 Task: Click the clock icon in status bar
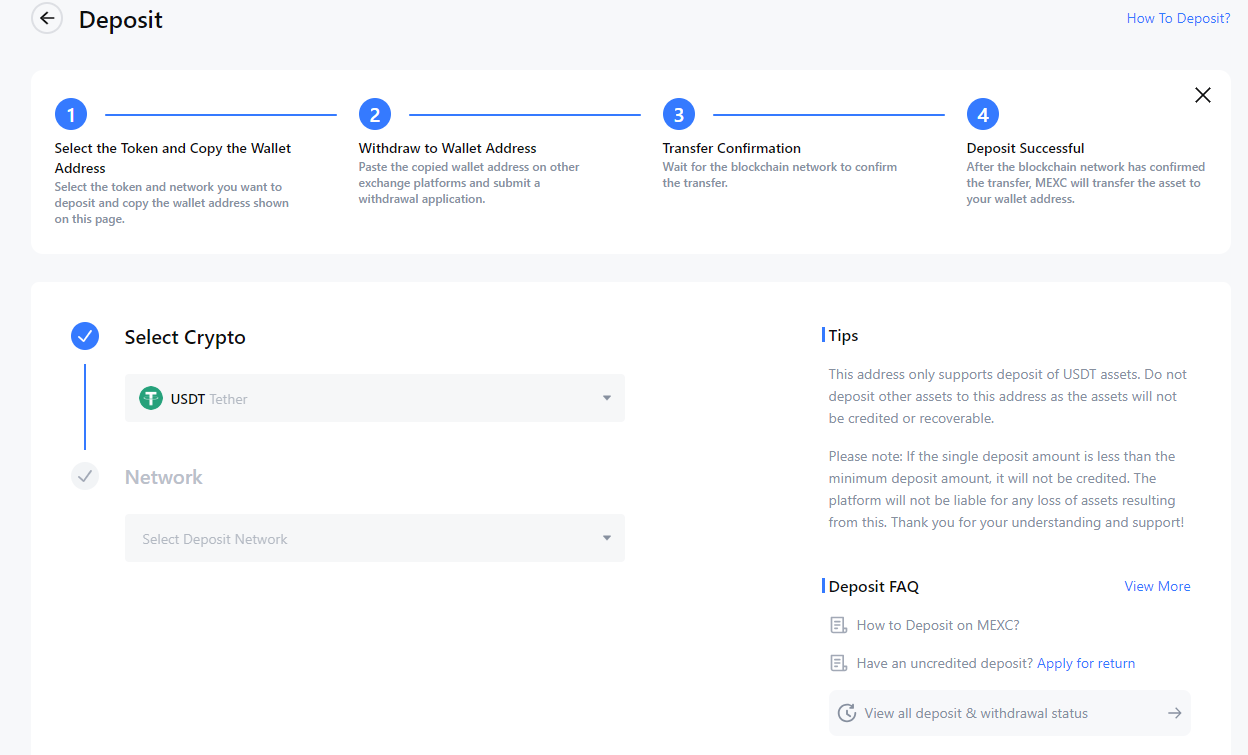click(847, 713)
